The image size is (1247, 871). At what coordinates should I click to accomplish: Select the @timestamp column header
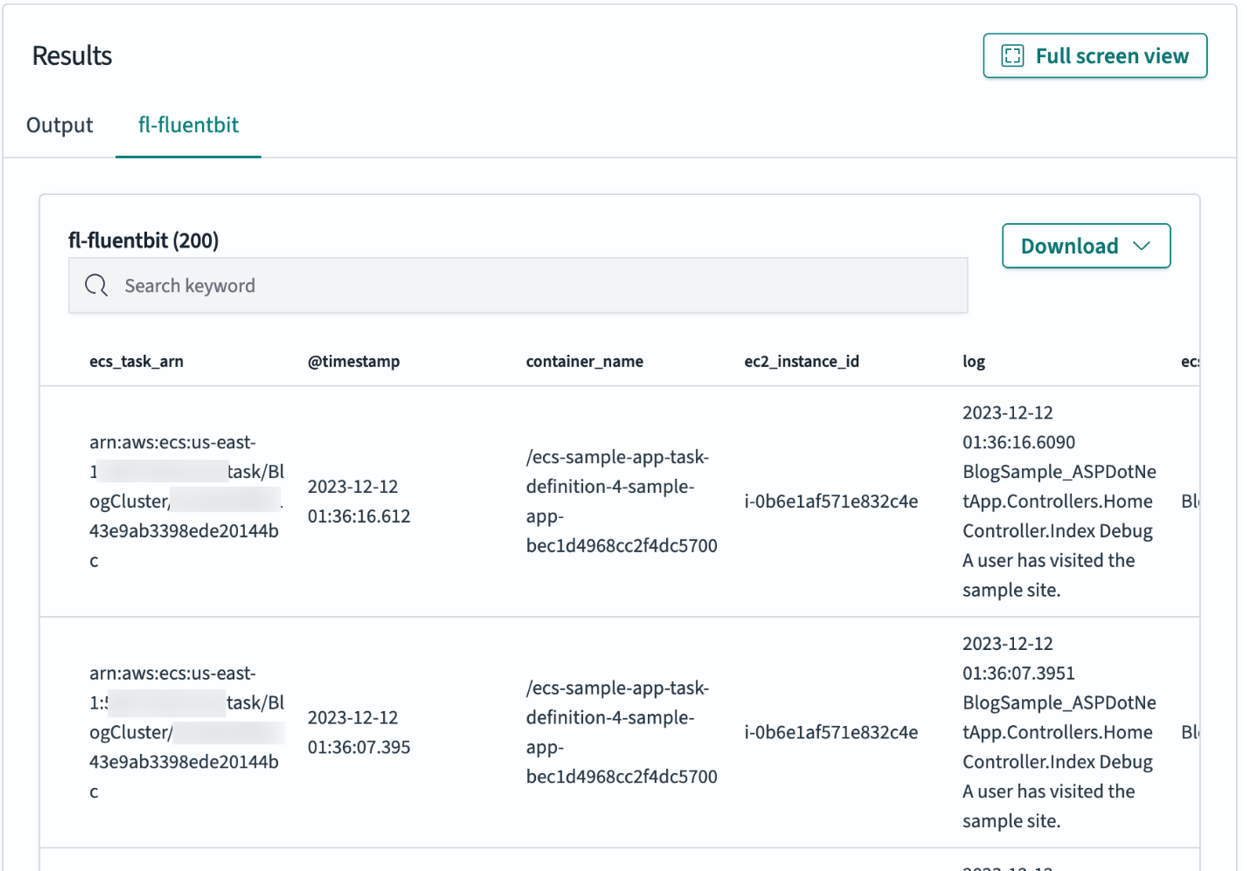click(354, 362)
